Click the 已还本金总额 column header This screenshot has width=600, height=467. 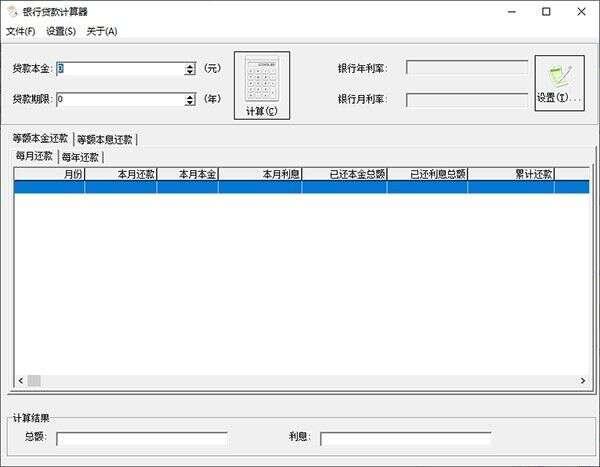pyautogui.click(x=345, y=174)
